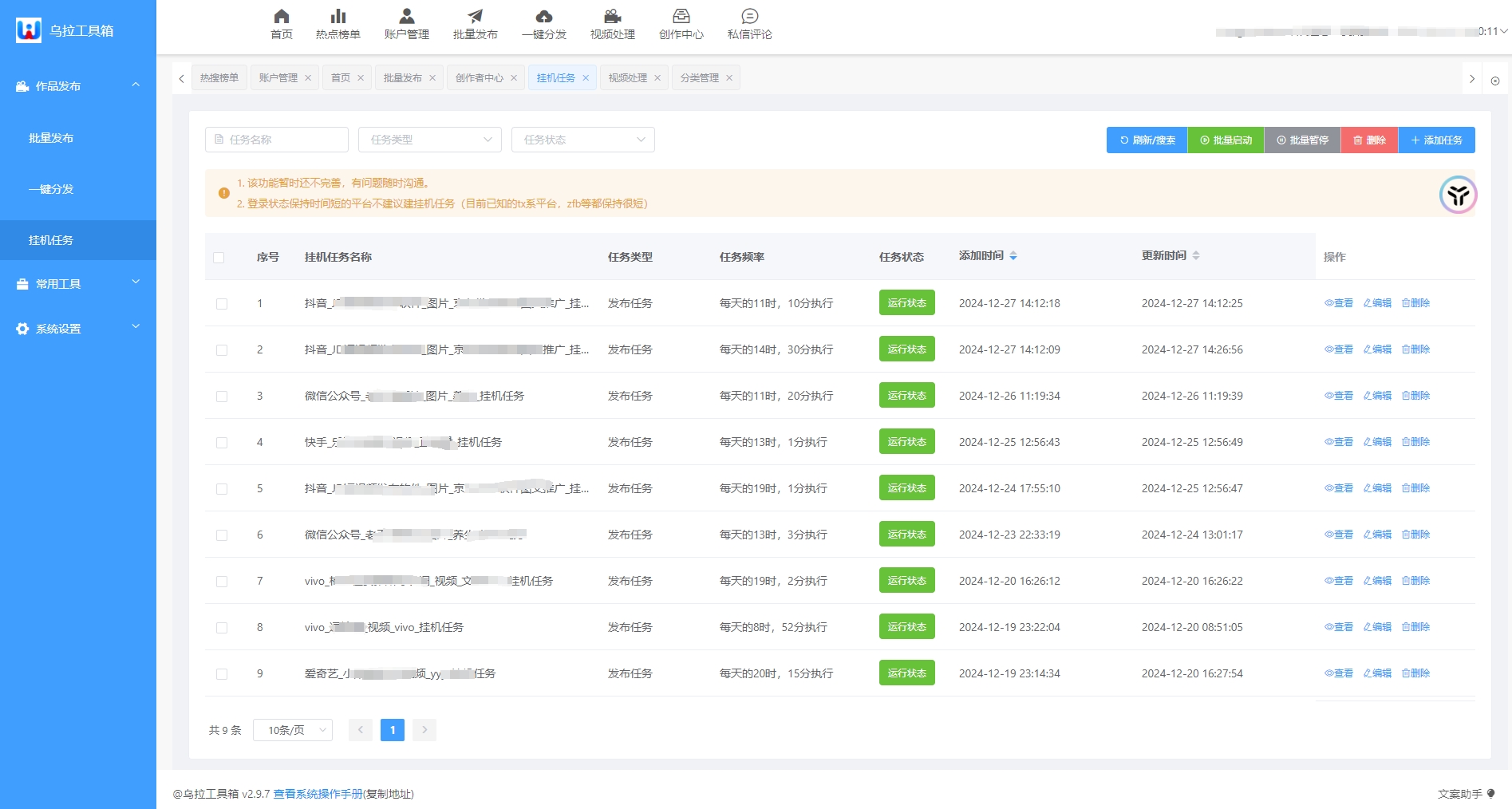Close the 分类管理 tab

coord(729,78)
